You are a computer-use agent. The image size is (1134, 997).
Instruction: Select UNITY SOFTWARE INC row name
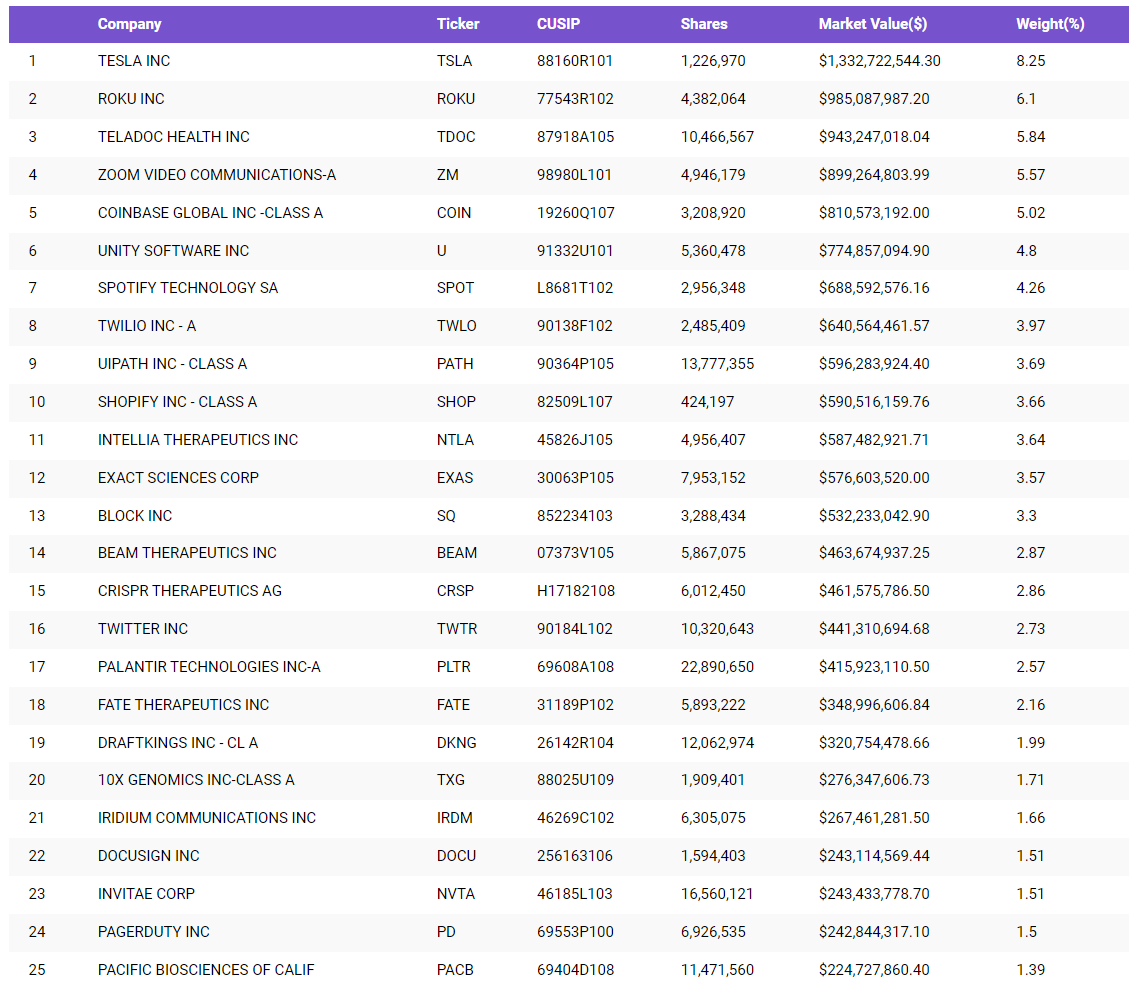click(x=174, y=250)
